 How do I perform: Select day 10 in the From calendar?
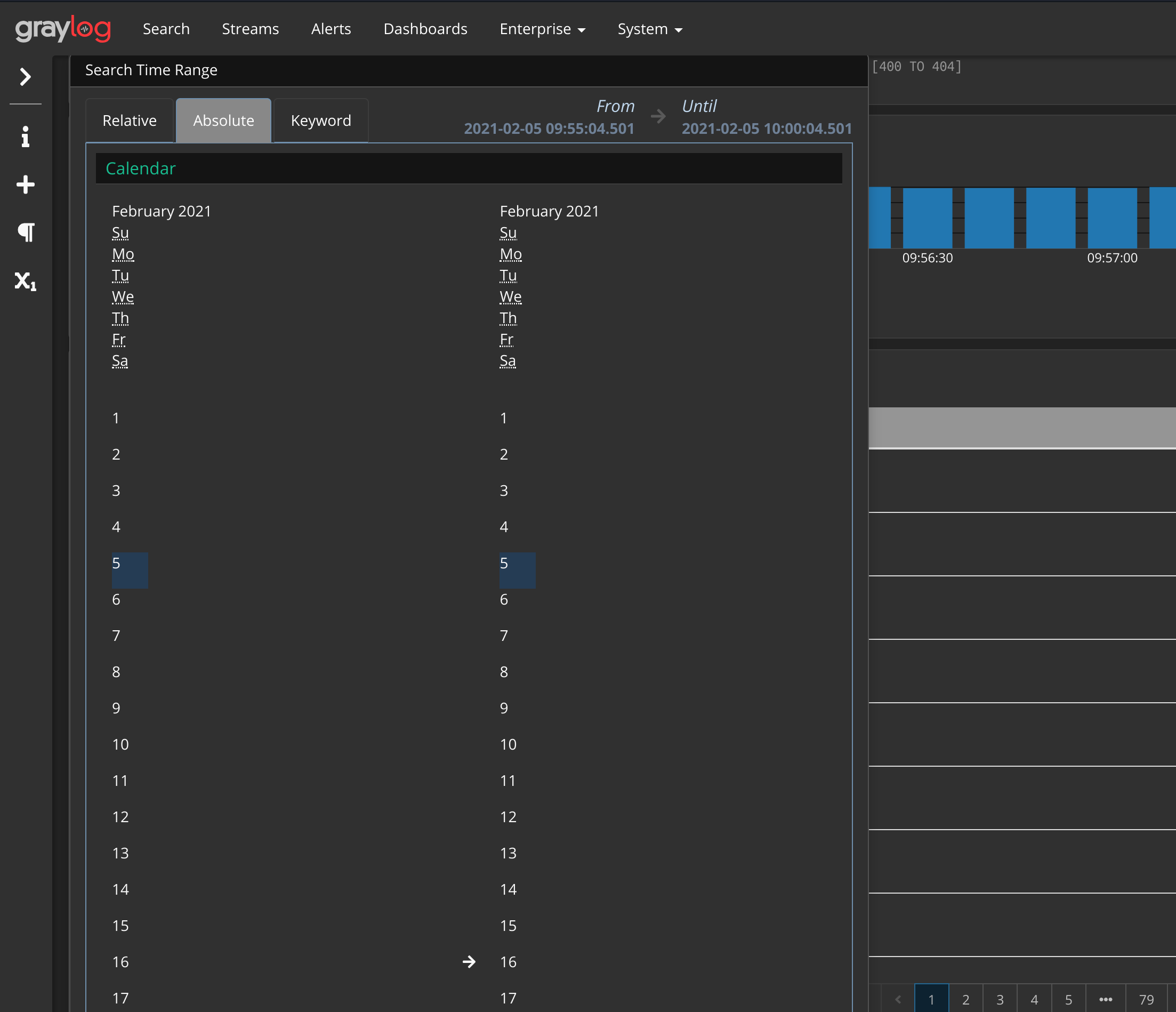pos(120,744)
